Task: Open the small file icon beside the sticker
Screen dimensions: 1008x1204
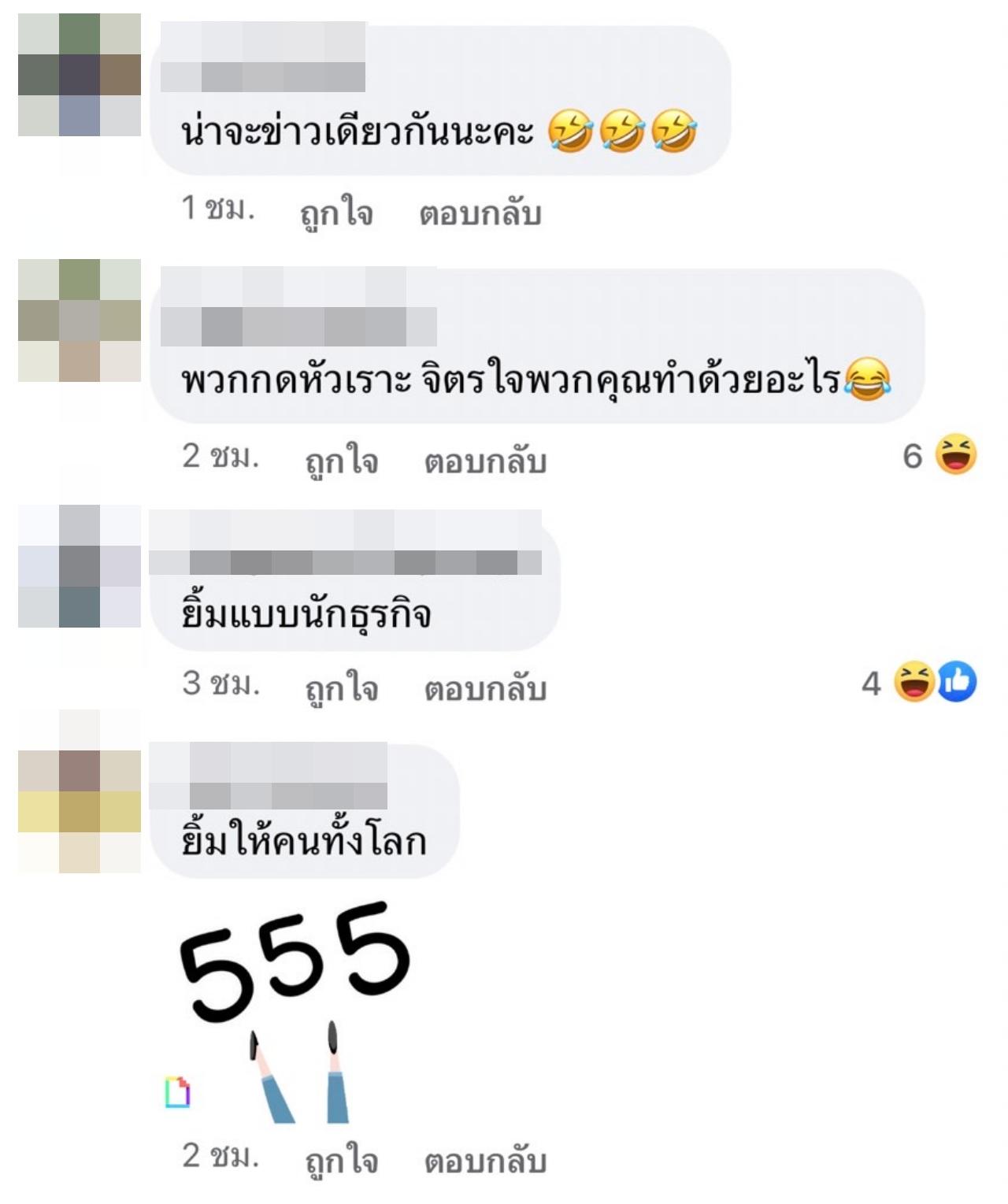Action: pos(177,1091)
